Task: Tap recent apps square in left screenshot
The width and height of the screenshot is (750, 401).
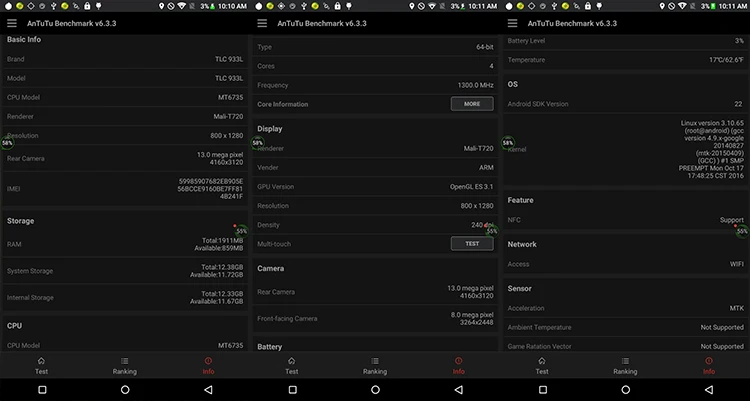Action: pyautogui.click(x=42, y=390)
